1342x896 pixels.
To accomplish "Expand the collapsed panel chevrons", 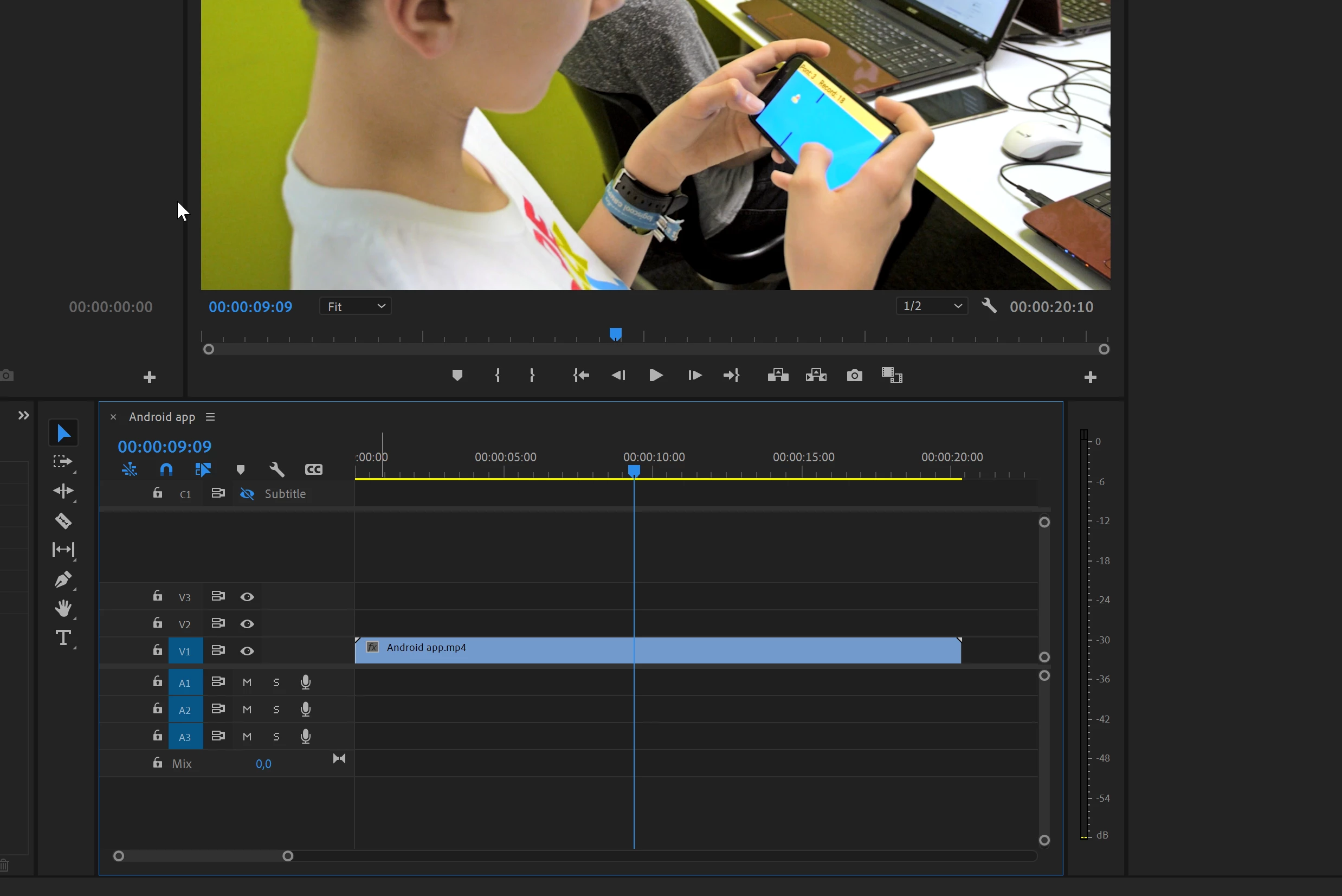I will click(23, 415).
